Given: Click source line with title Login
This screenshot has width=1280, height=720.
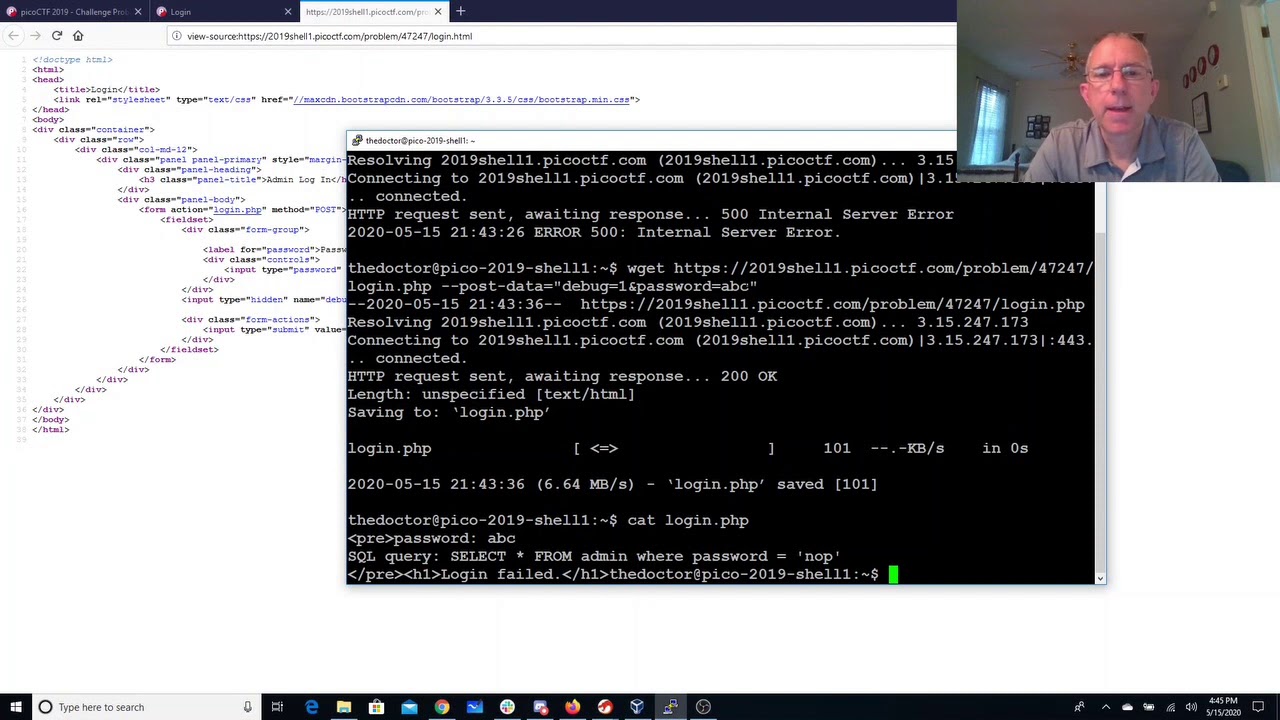Looking at the screenshot, I should (106, 90).
